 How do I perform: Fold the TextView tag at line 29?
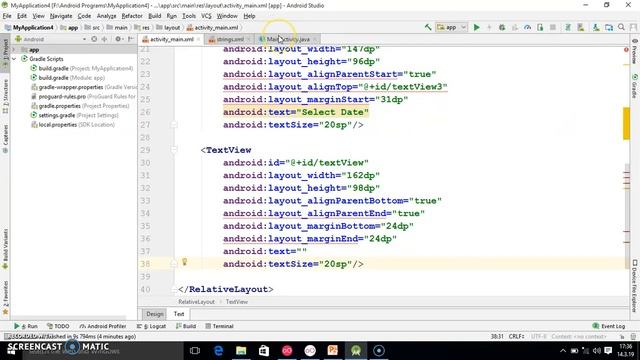coord(174,150)
